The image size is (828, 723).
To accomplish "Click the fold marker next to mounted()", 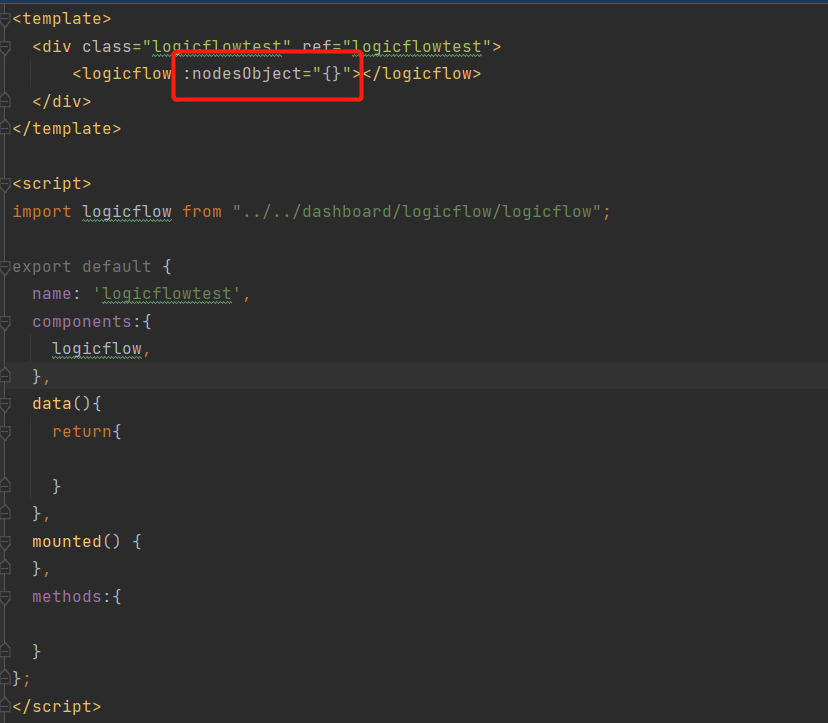I will (6, 541).
